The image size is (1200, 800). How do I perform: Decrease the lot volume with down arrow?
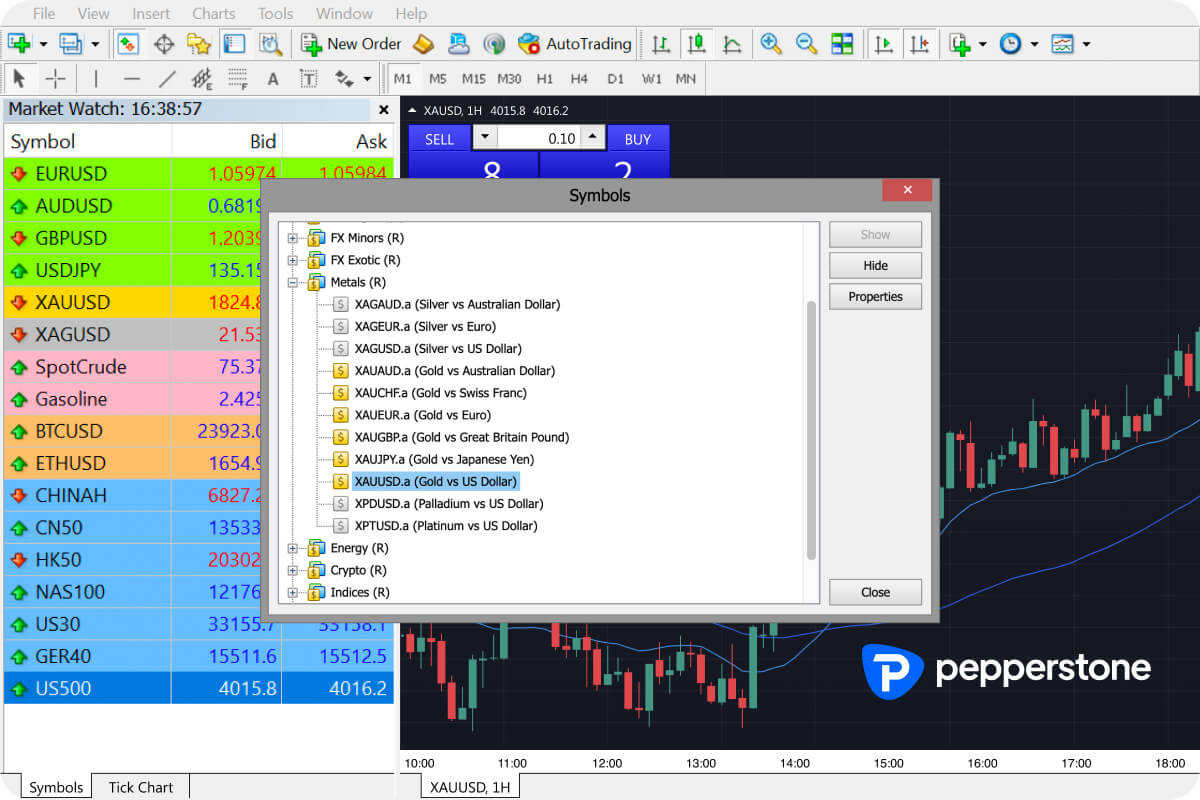coord(484,138)
